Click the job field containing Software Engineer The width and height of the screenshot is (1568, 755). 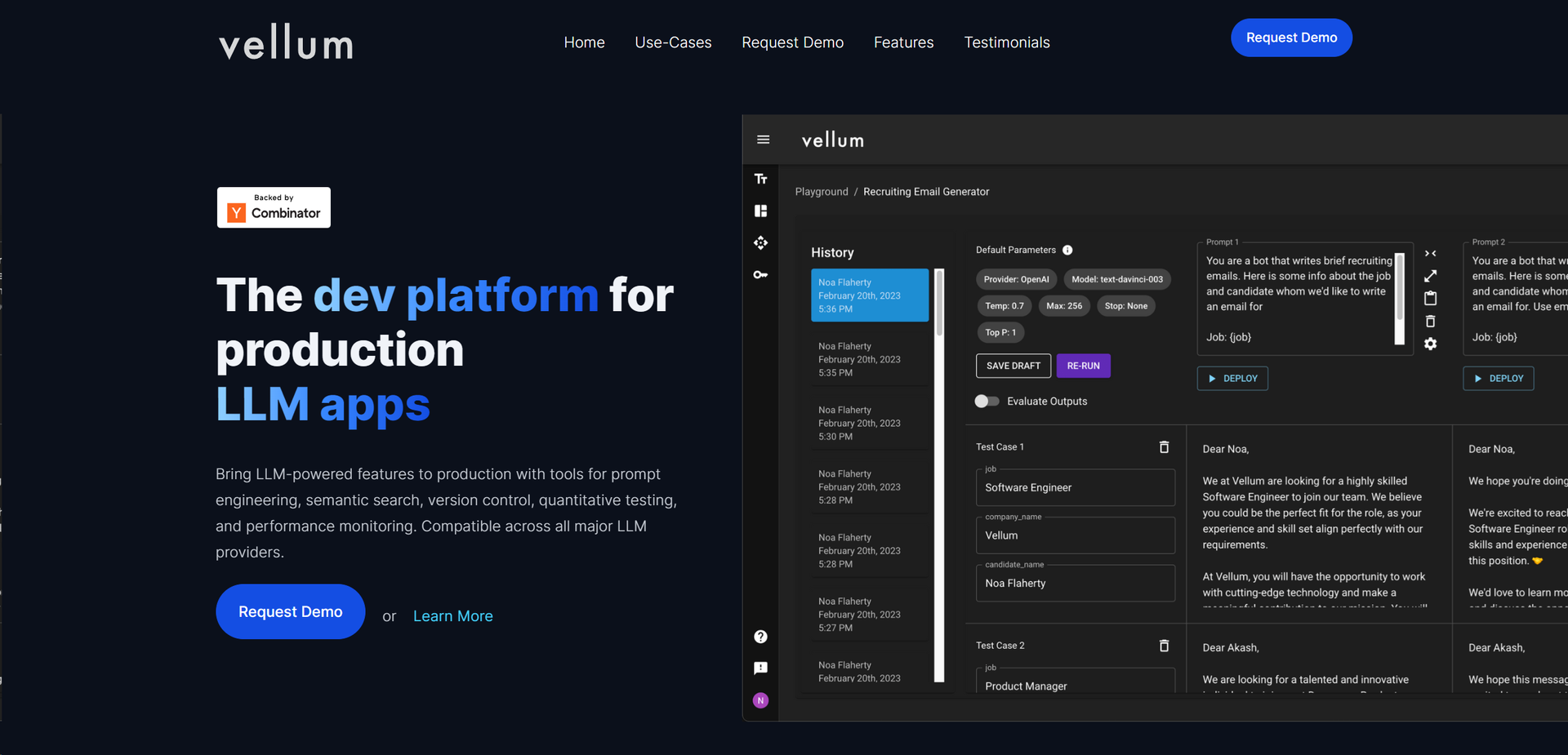1075,487
